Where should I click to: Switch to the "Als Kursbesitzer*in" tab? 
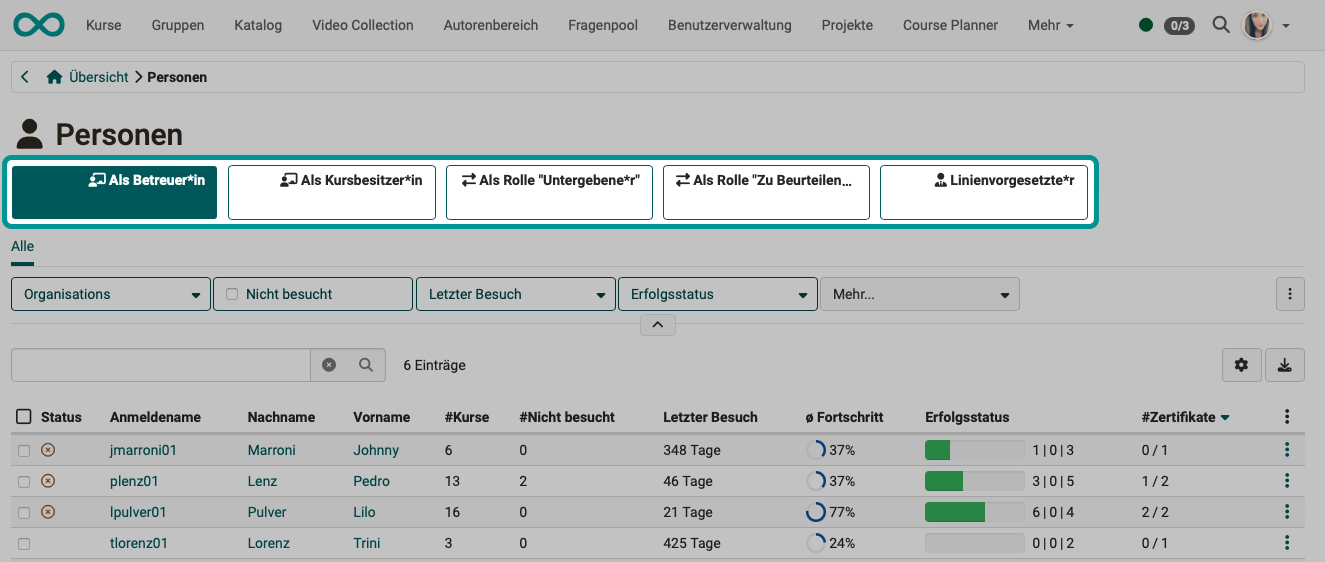point(332,192)
